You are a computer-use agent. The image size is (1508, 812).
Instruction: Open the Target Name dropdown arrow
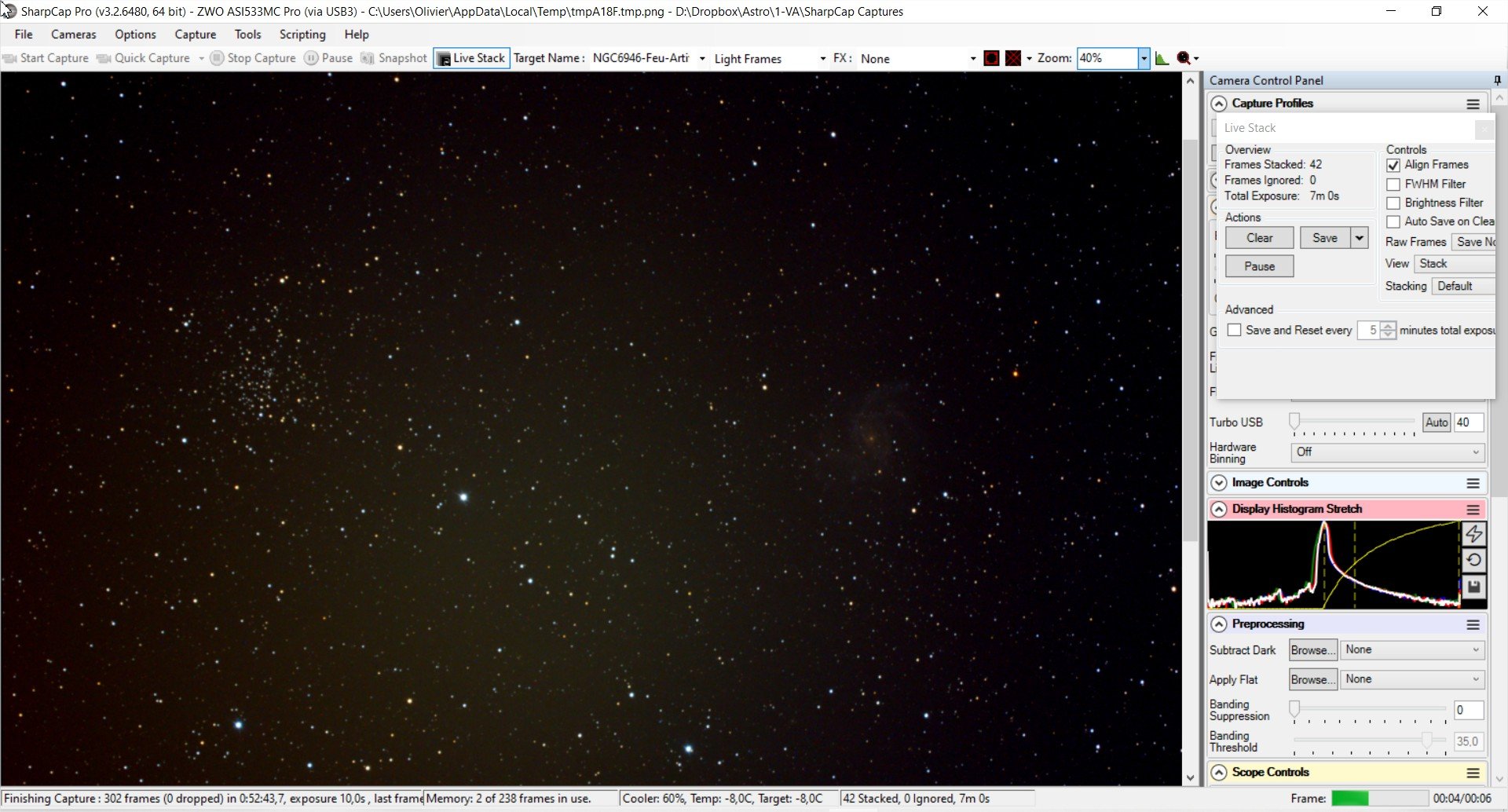[x=701, y=59]
